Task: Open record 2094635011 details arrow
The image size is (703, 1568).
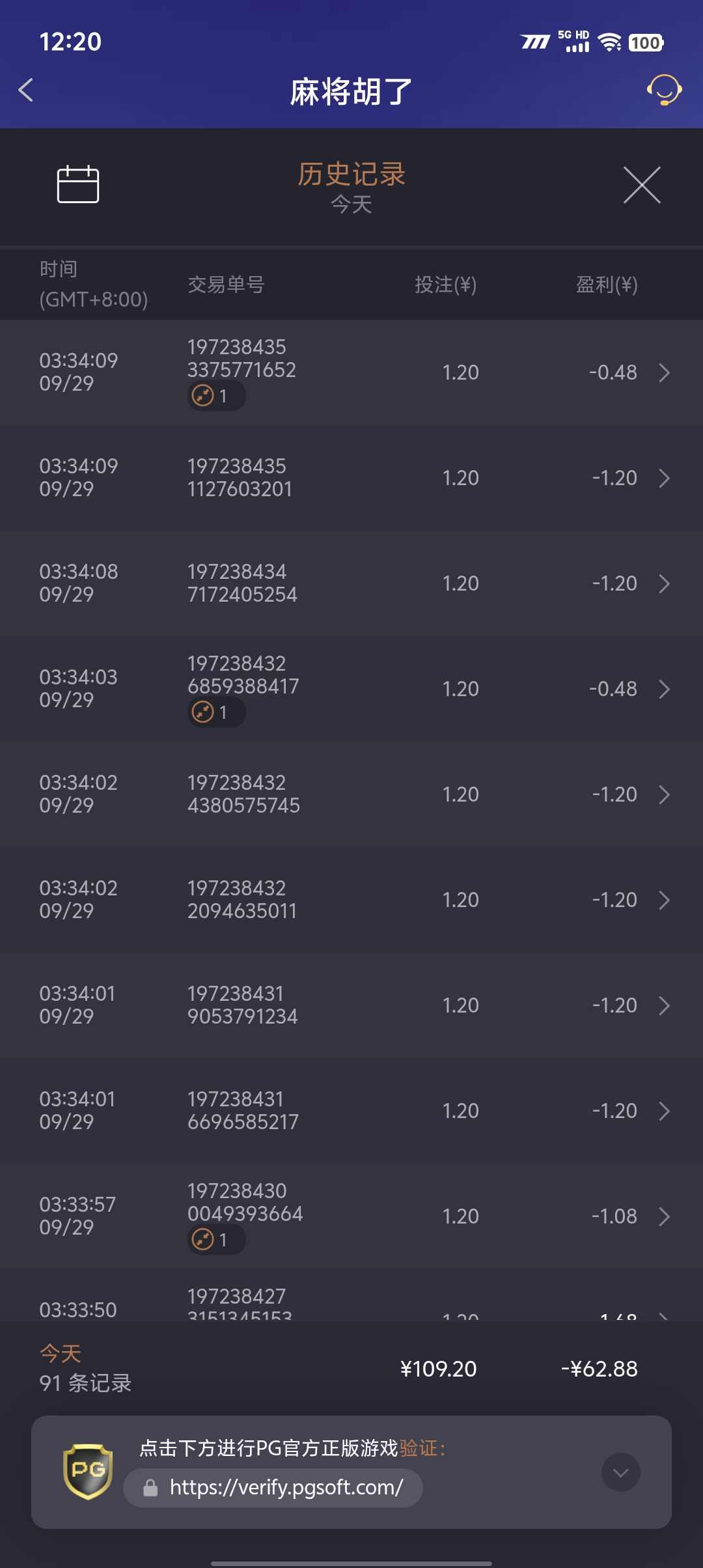Action: pos(664,900)
